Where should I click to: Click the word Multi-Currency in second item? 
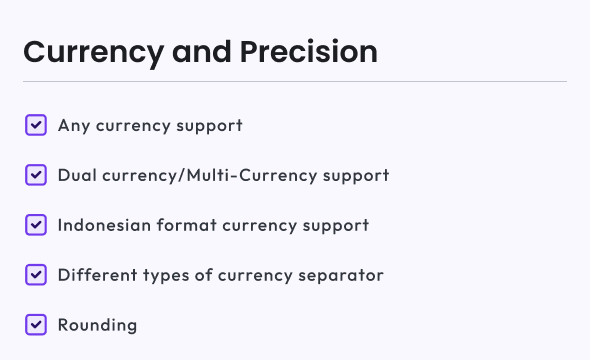pos(252,176)
